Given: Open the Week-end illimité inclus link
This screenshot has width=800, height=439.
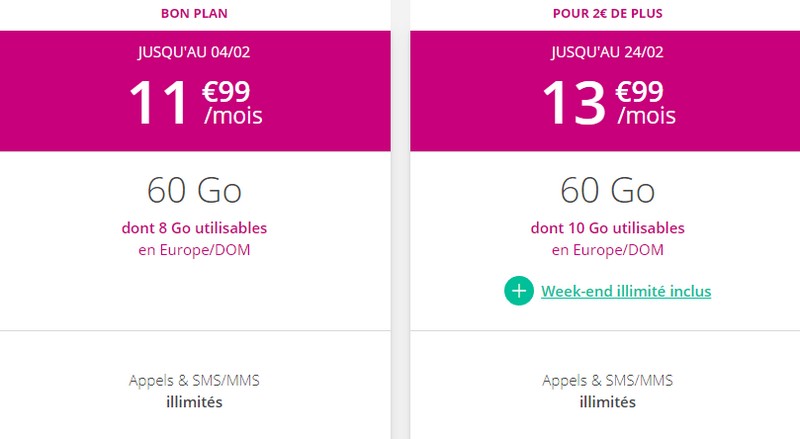Looking at the screenshot, I should coord(626,292).
